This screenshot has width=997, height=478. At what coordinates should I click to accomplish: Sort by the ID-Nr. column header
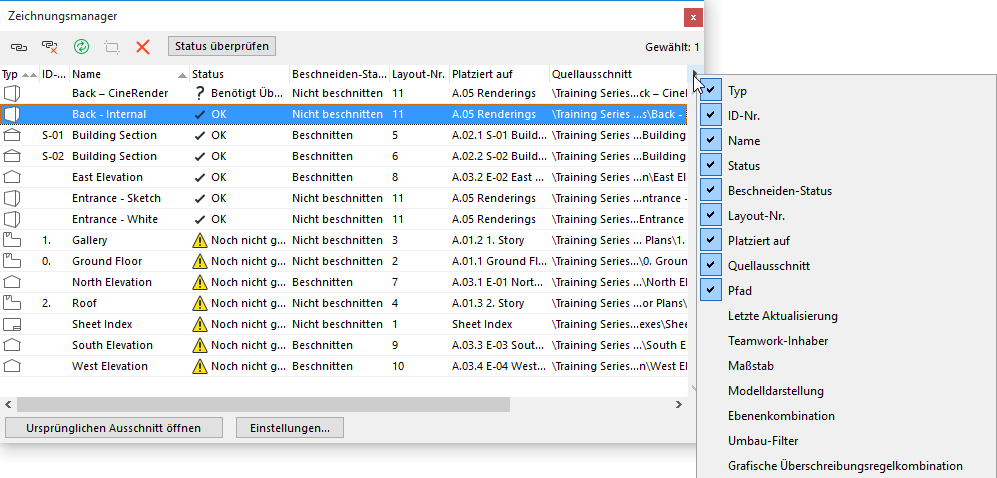point(55,74)
